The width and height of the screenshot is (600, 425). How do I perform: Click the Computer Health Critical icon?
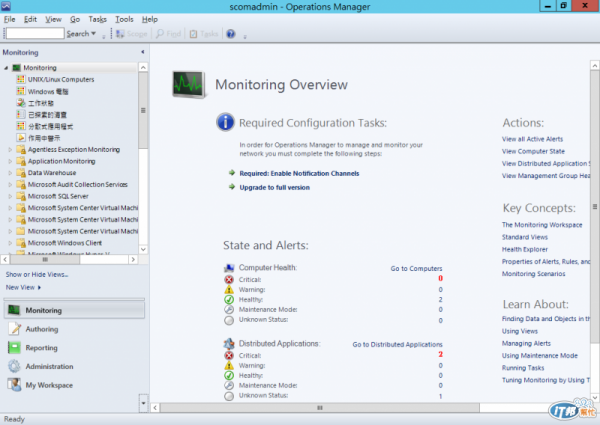(229, 280)
